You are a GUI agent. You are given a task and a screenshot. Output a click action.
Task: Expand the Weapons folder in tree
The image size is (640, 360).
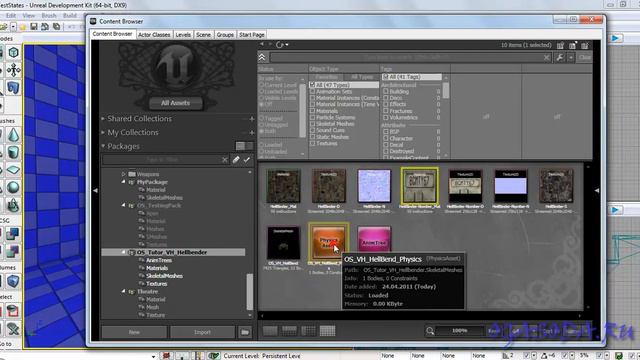(123, 174)
